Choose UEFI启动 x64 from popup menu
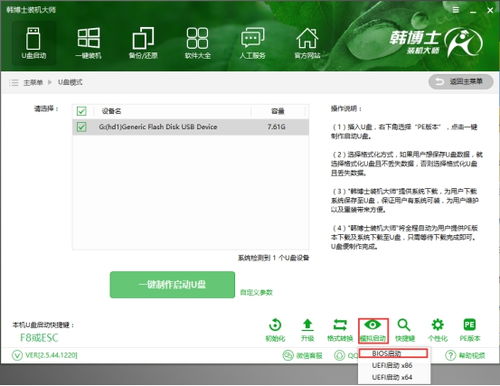The image size is (500, 386). [x=393, y=377]
